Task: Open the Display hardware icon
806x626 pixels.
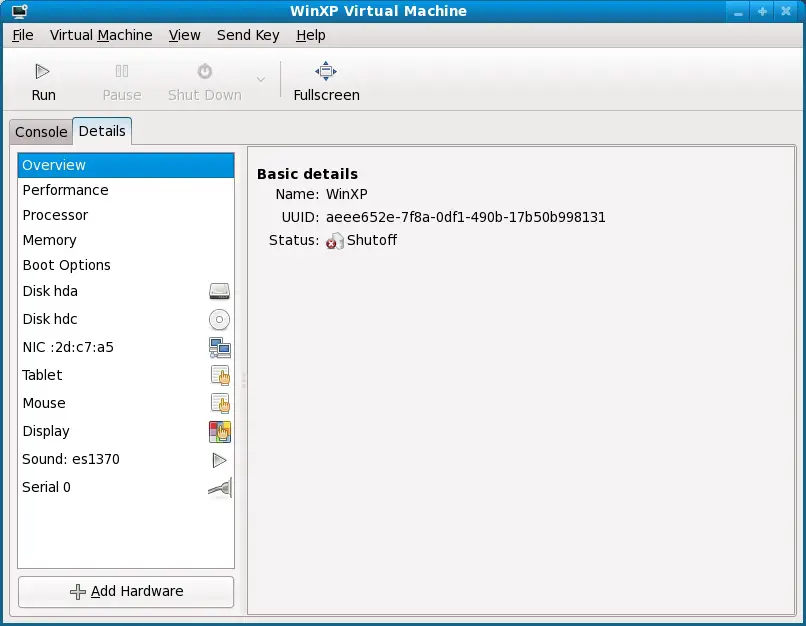Action: point(219,431)
